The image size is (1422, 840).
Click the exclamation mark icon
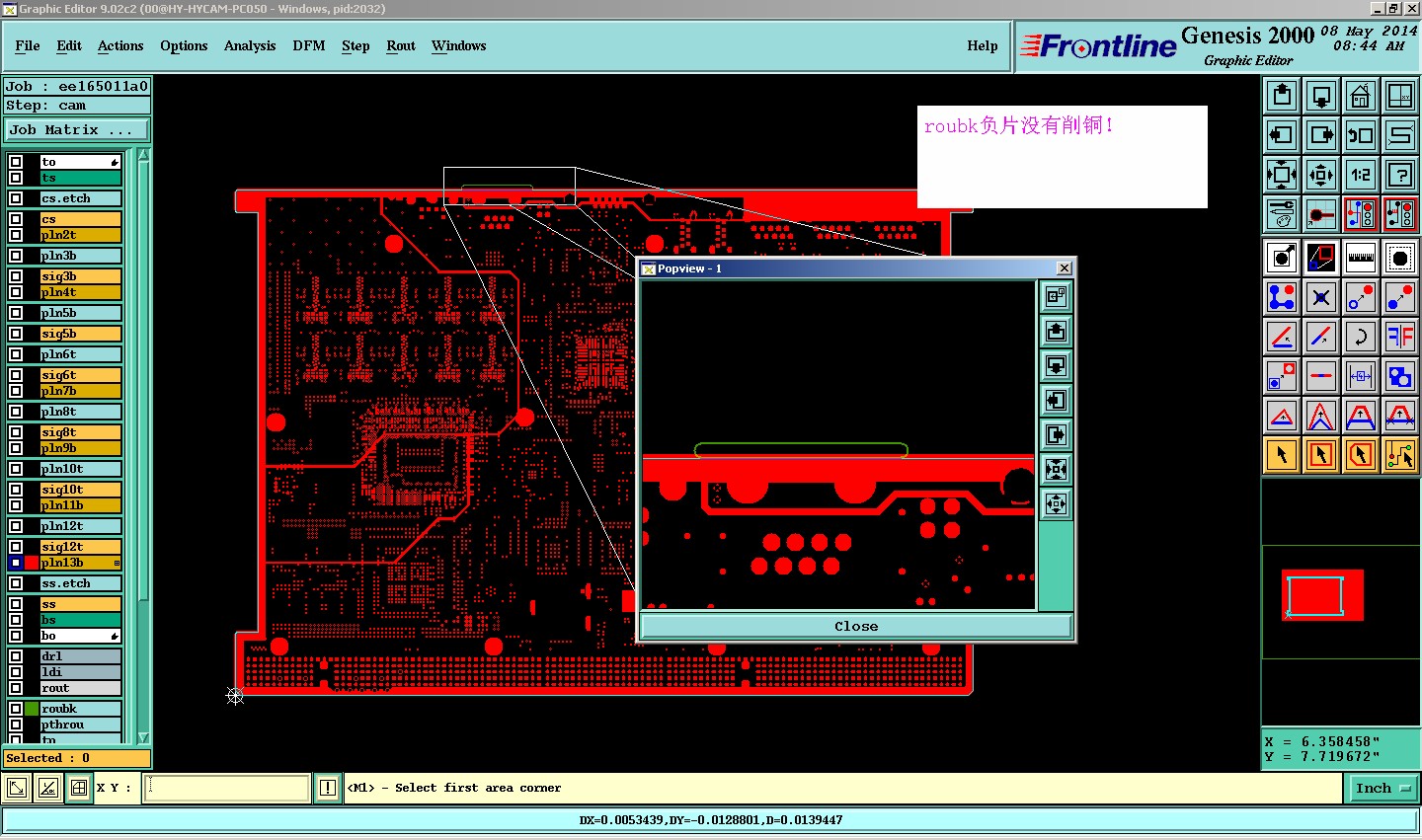pos(328,788)
